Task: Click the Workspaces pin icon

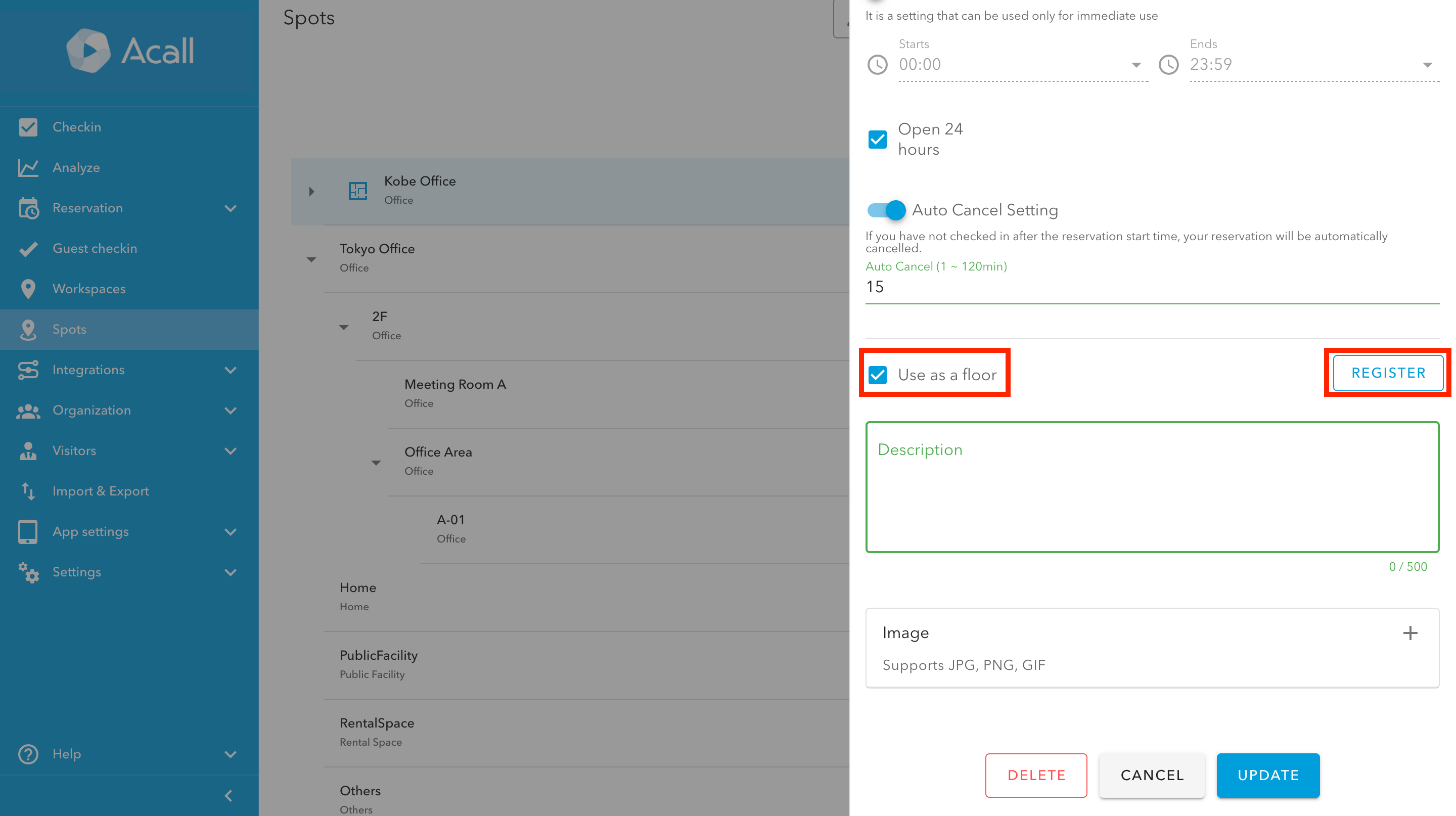Action: click(28, 289)
